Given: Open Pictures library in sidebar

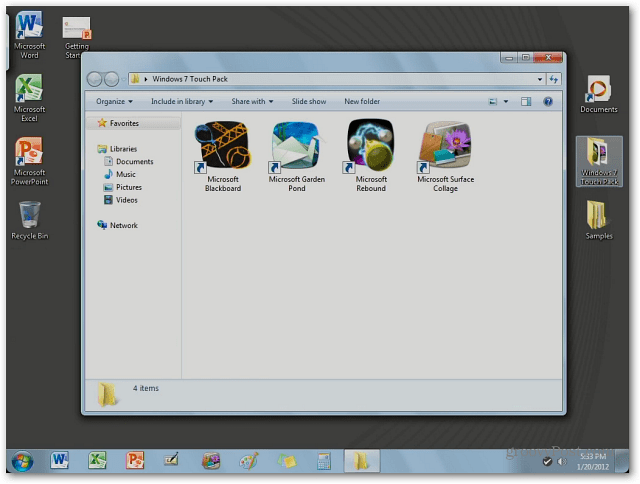Looking at the screenshot, I should coord(123,187).
